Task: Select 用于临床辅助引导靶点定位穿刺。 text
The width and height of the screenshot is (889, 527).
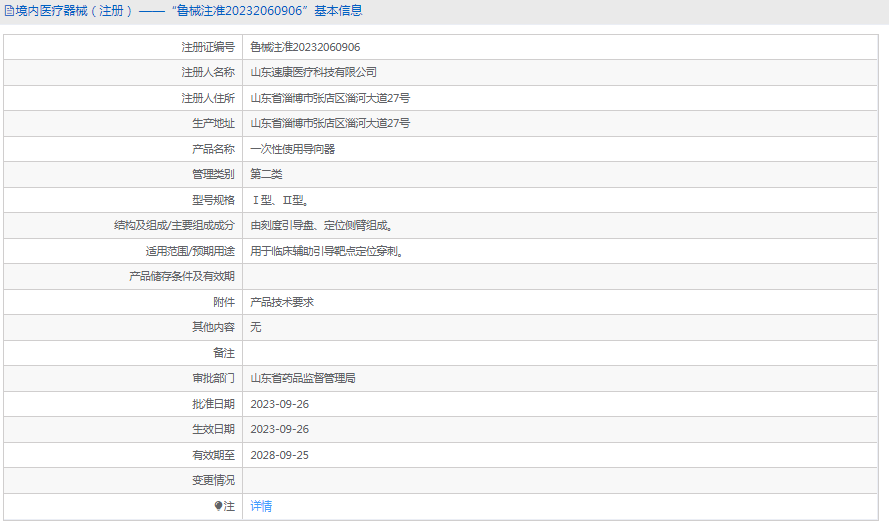Action: (327, 251)
